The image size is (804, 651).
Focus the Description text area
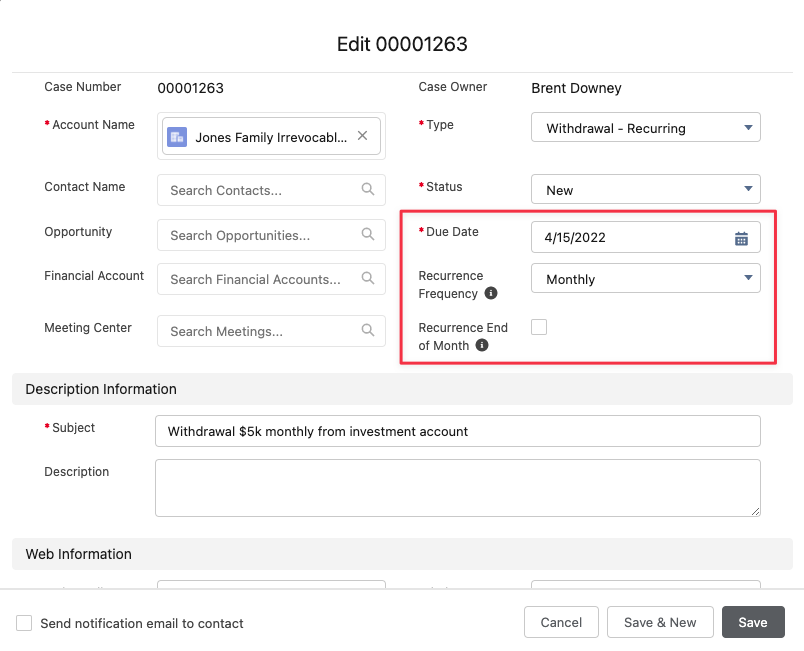(x=457, y=488)
